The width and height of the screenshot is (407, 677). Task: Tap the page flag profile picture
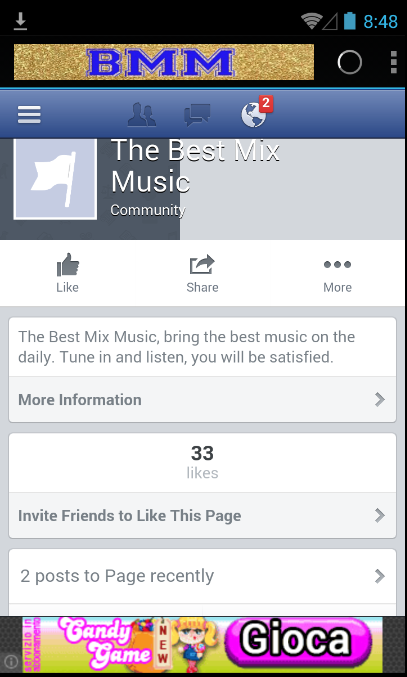coord(55,179)
